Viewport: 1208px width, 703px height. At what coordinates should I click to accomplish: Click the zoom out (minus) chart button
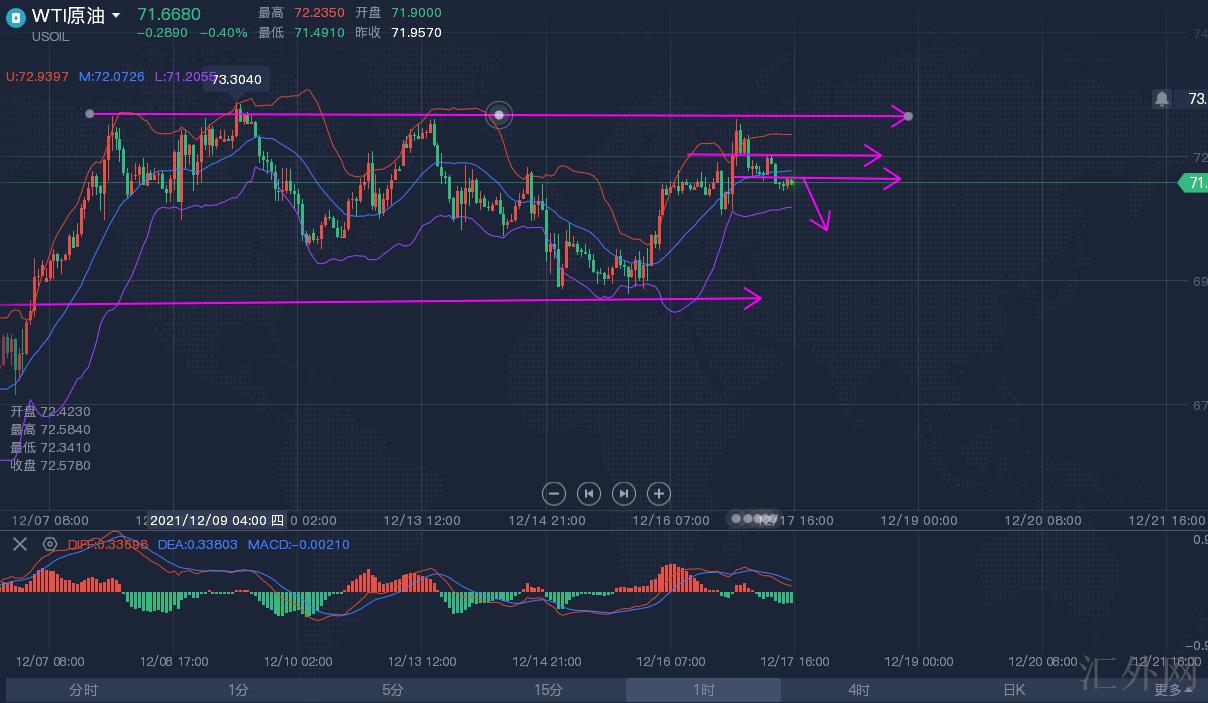point(554,493)
